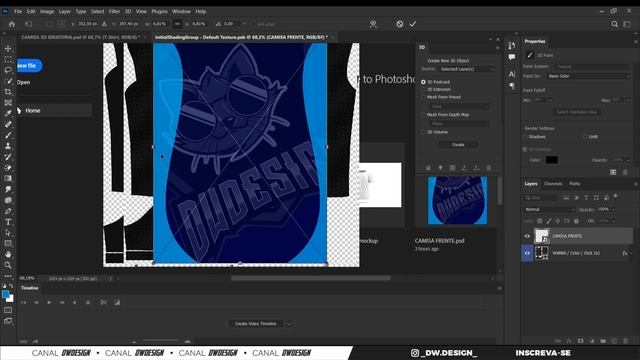Viewport: 640px width, 360px height.
Task: Open the black Color swatch in Properties
Action: pyautogui.click(x=551, y=160)
